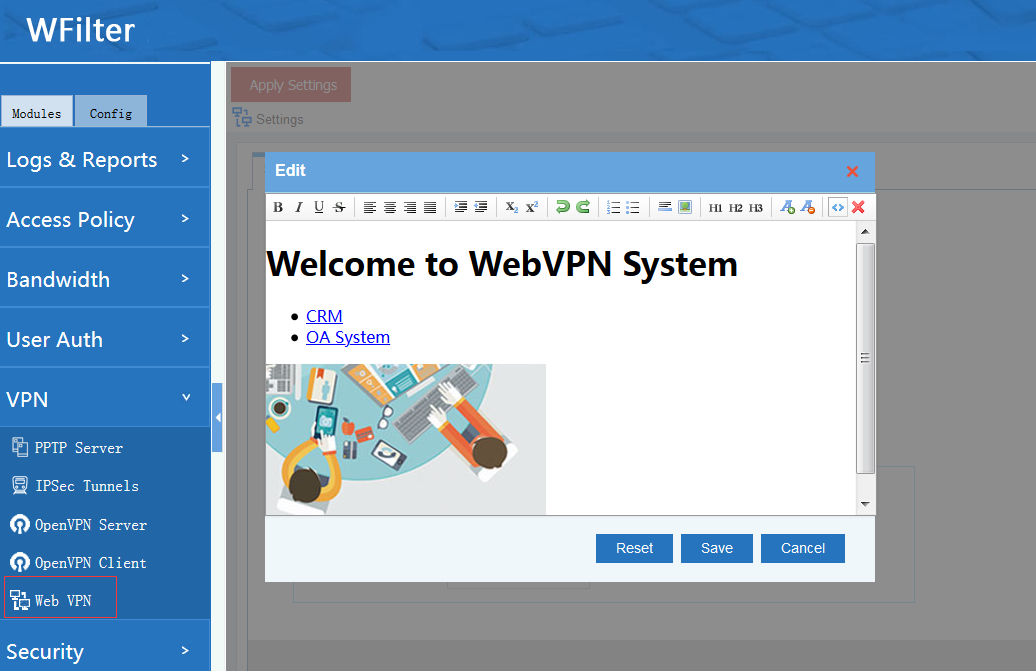Viewport: 1036px width, 671px height.
Task: Justify text in editor
Action: 430,207
